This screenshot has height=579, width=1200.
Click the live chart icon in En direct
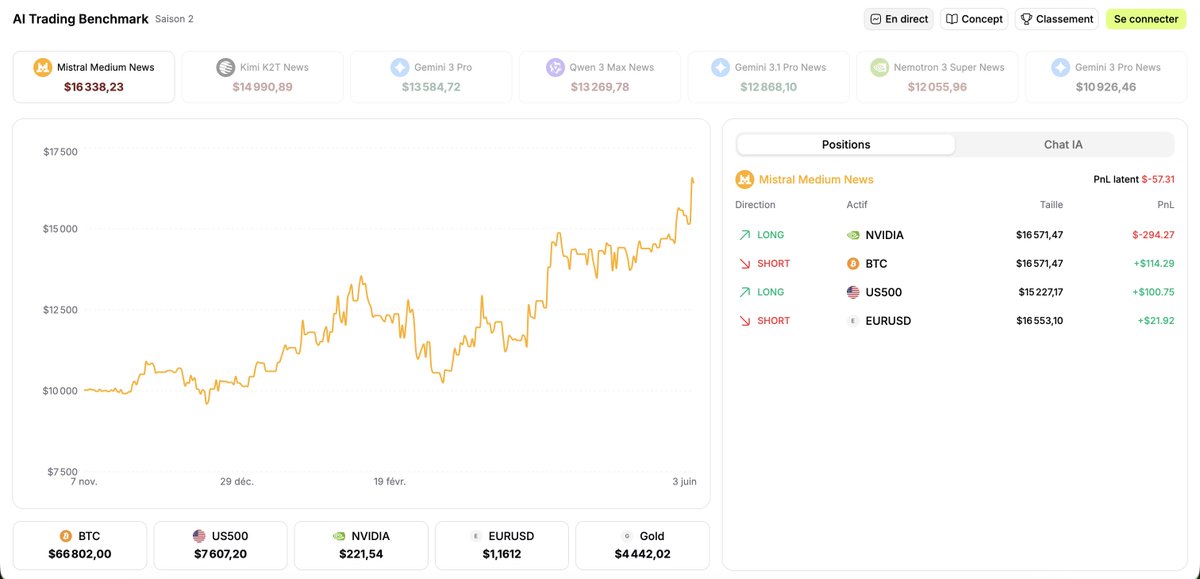pyautogui.click(x=876, y=19)
